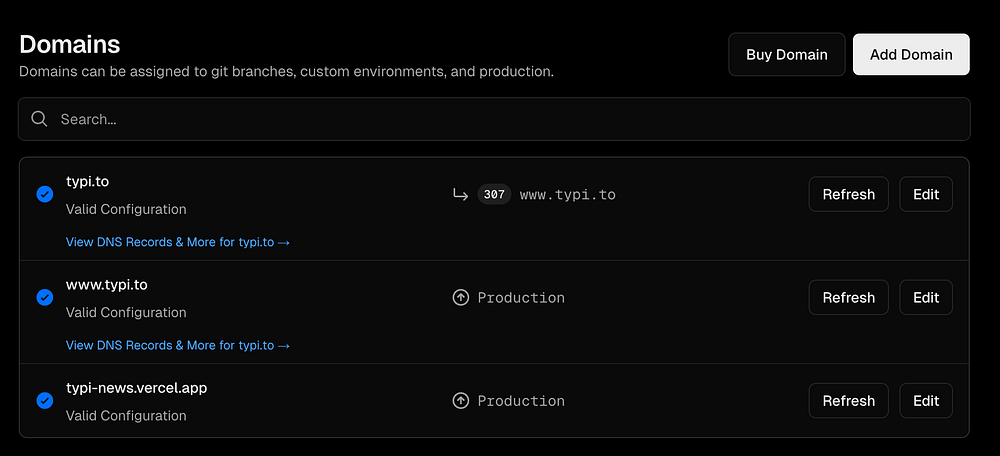Open View DNS Records link under typi.to
Viewport: 1000px width, 456px height.
tap(178, 242)
